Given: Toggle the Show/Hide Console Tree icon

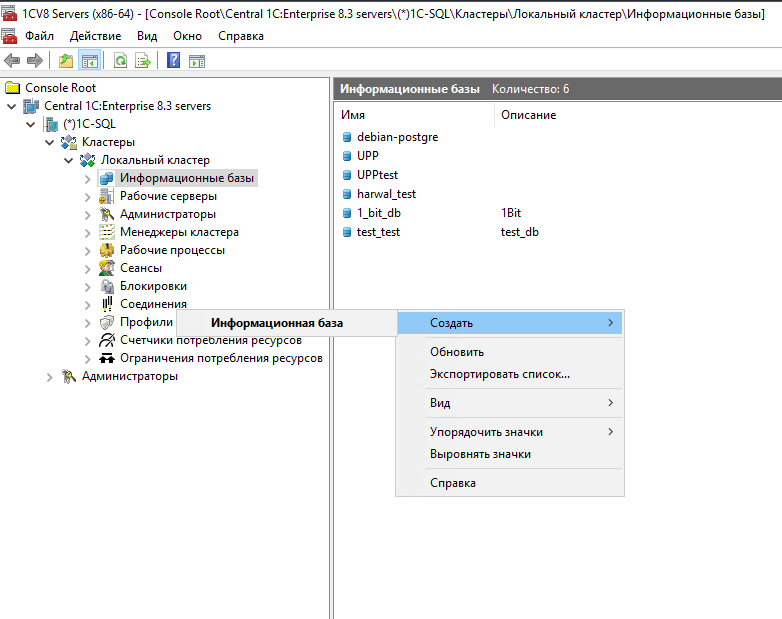Looking at the screenshot, I should [x=90, y=61].
